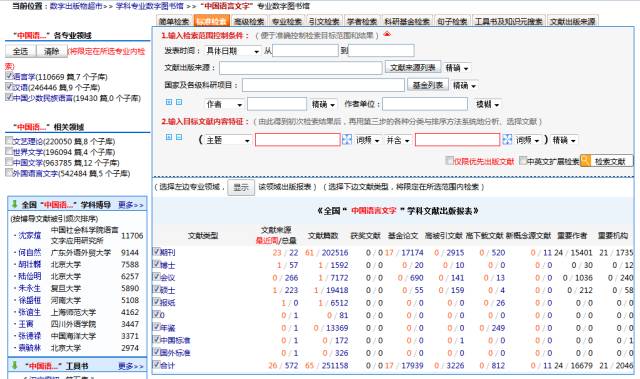Click the add-row plus icon beside 作者

[x=169, y=102]
